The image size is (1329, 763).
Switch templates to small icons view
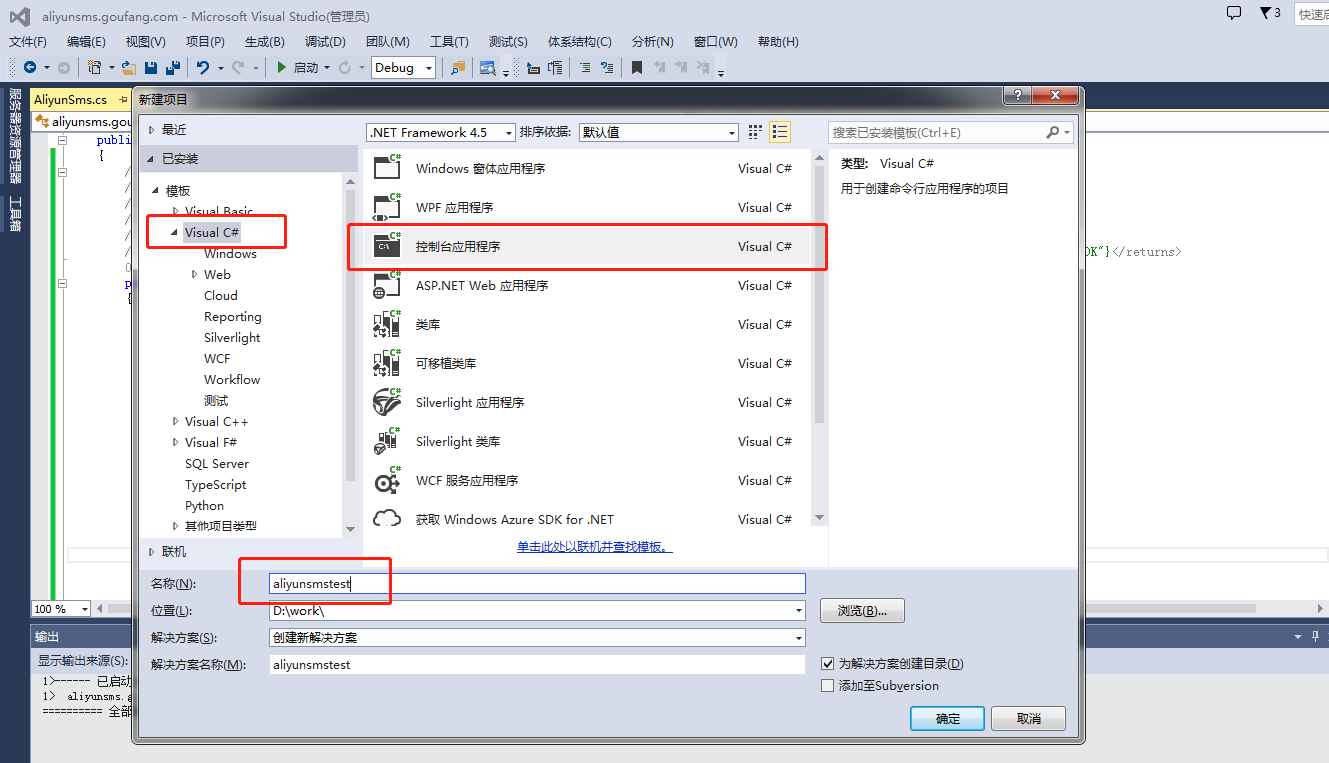[756, 132]
